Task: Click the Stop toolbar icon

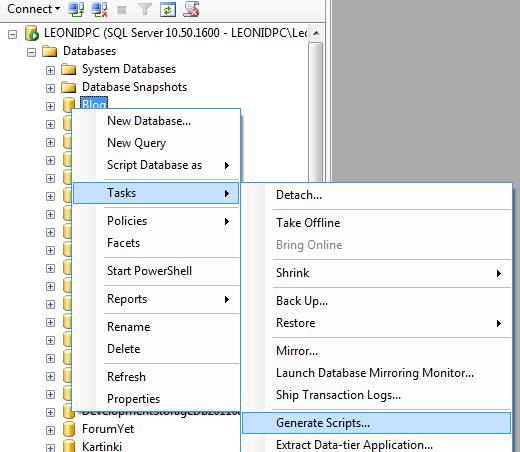Action: pyautogui.click(x=122, y=10)
